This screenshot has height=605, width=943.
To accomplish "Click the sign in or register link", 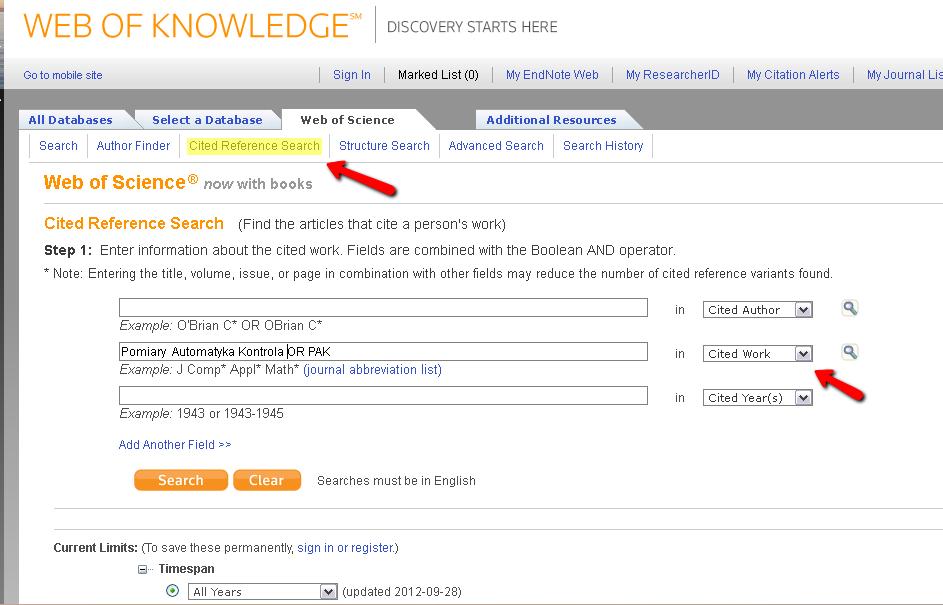I will click(346, 547).
